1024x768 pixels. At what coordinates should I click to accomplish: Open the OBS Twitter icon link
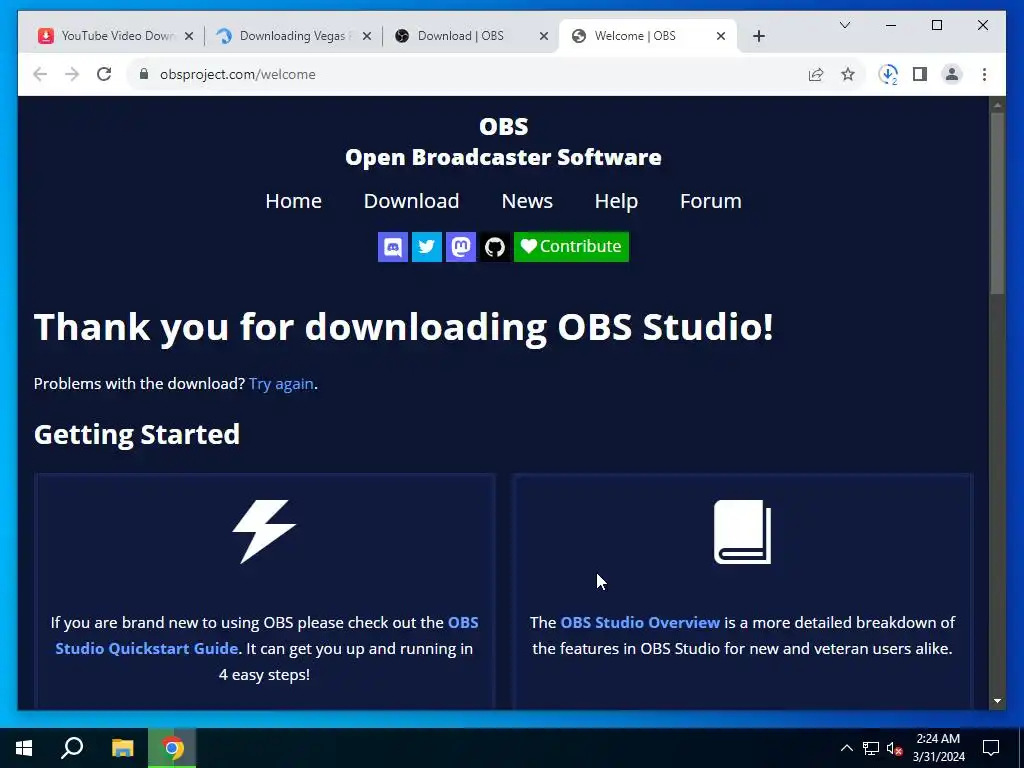tap(426, 247)
